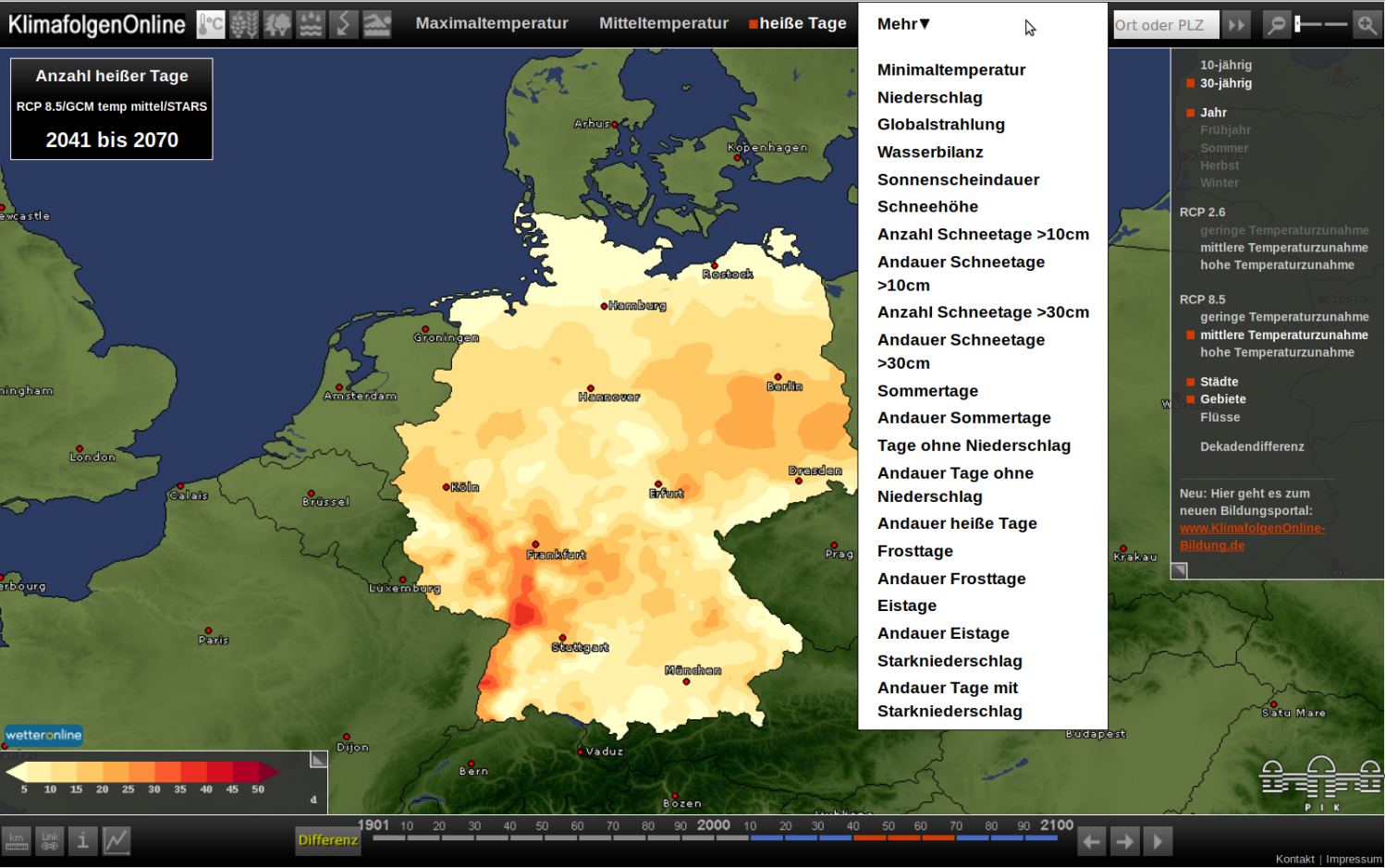Choose Niederschlag from the Mehr menu
The image size is (1385, 868).
tap(929, 97)
